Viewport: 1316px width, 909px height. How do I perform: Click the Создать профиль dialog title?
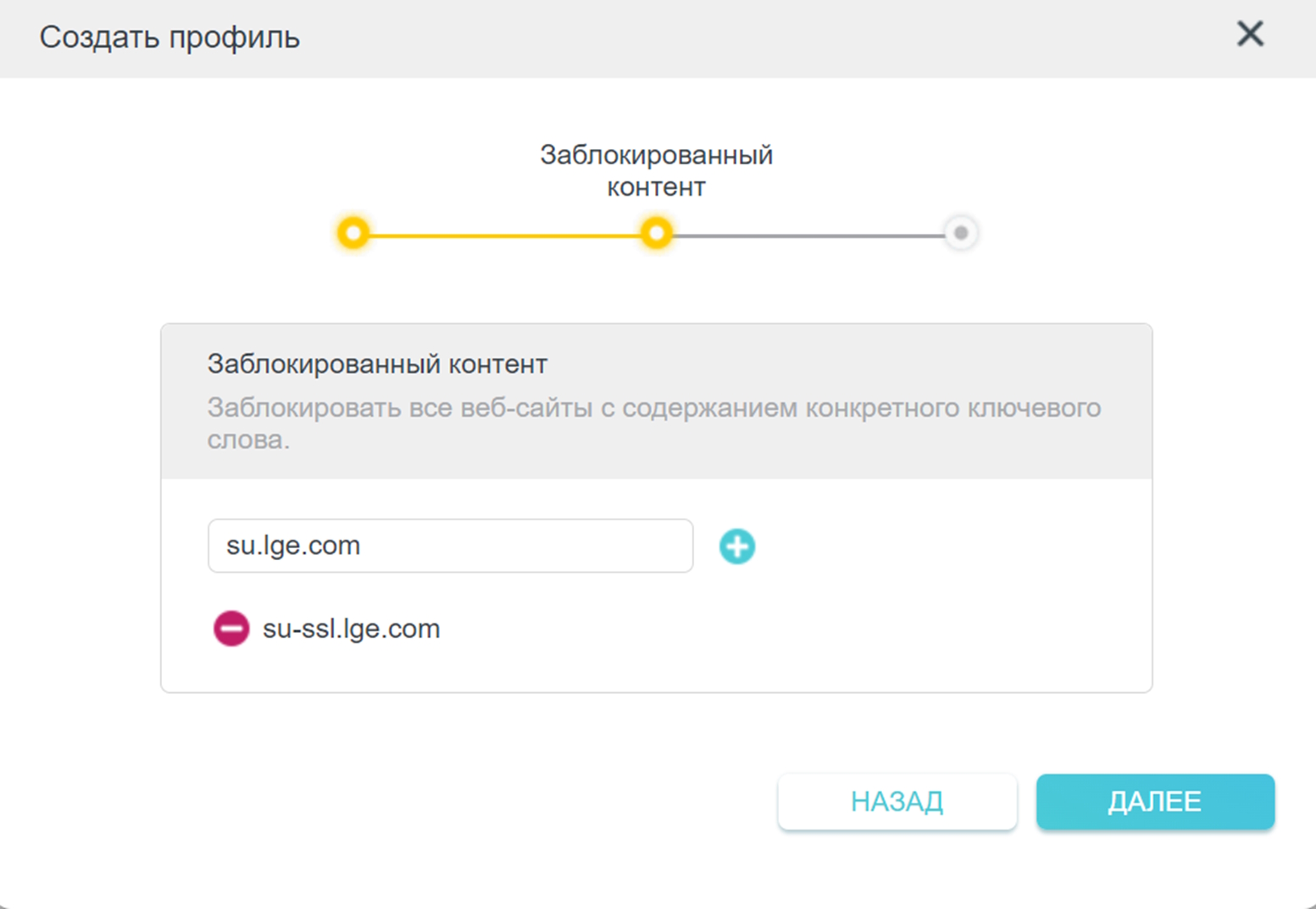coord(169,37)
